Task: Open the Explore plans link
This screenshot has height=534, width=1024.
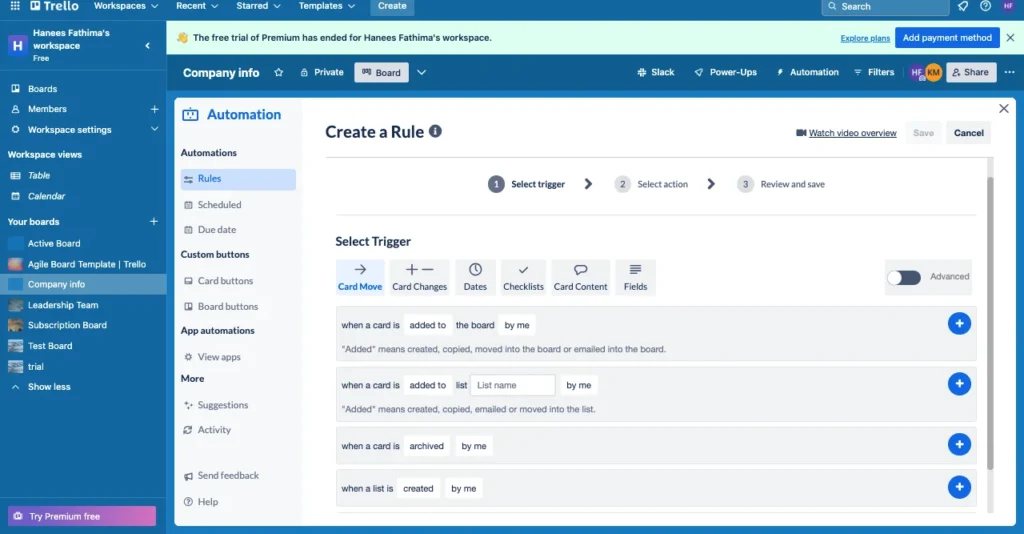Action: click(865, 39)
